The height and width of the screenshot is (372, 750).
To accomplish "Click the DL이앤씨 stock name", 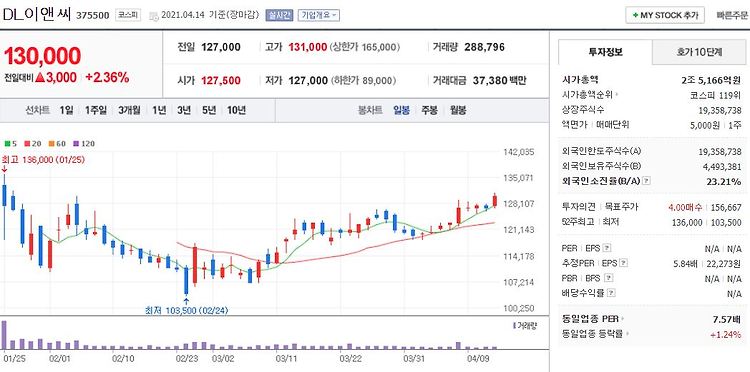I will [x=37, y=15].
